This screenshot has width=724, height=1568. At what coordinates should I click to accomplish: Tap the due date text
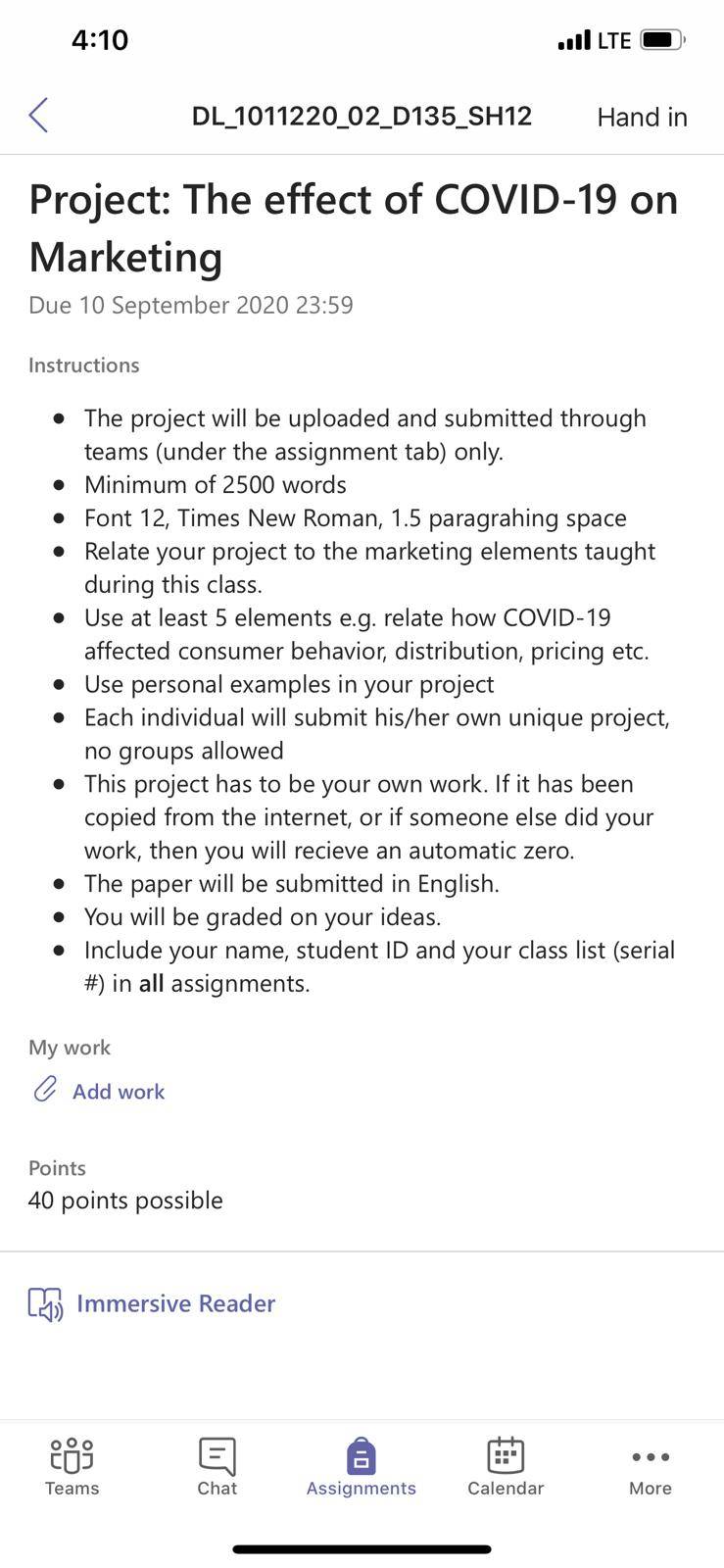[x=191, y=305]
